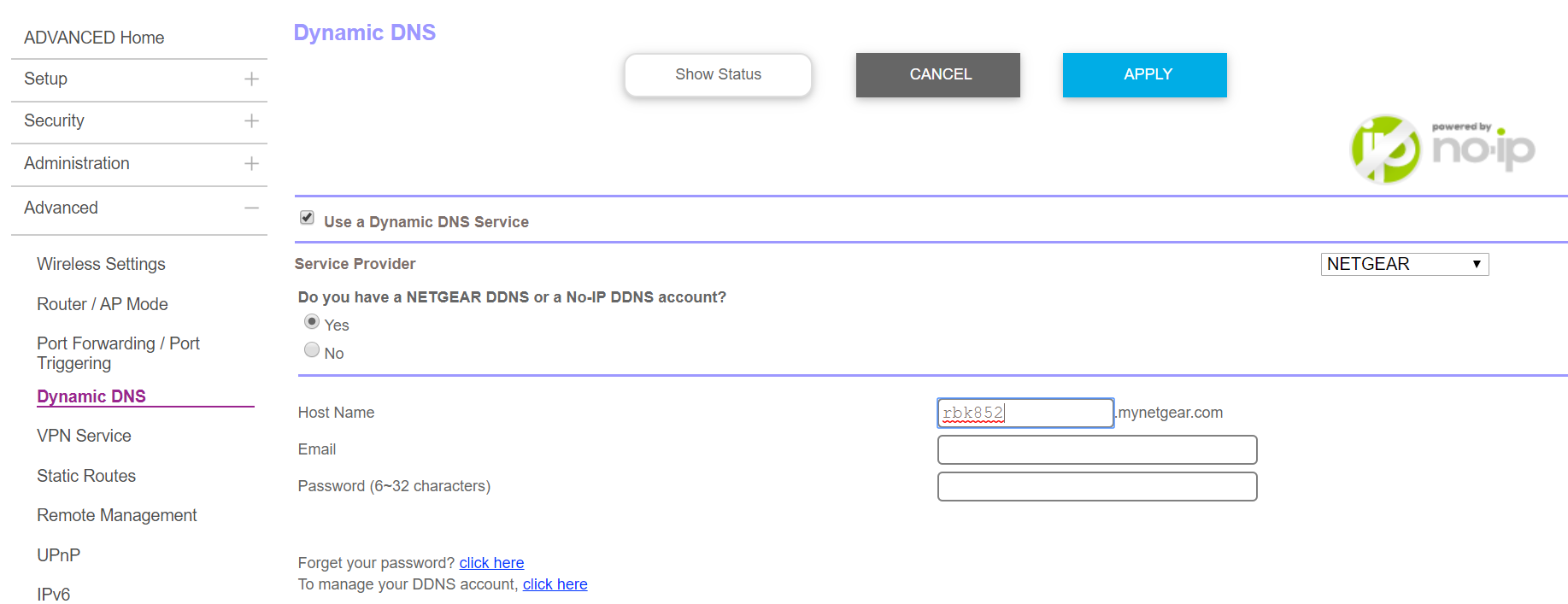Click forgot password click here link

[491, 563]
